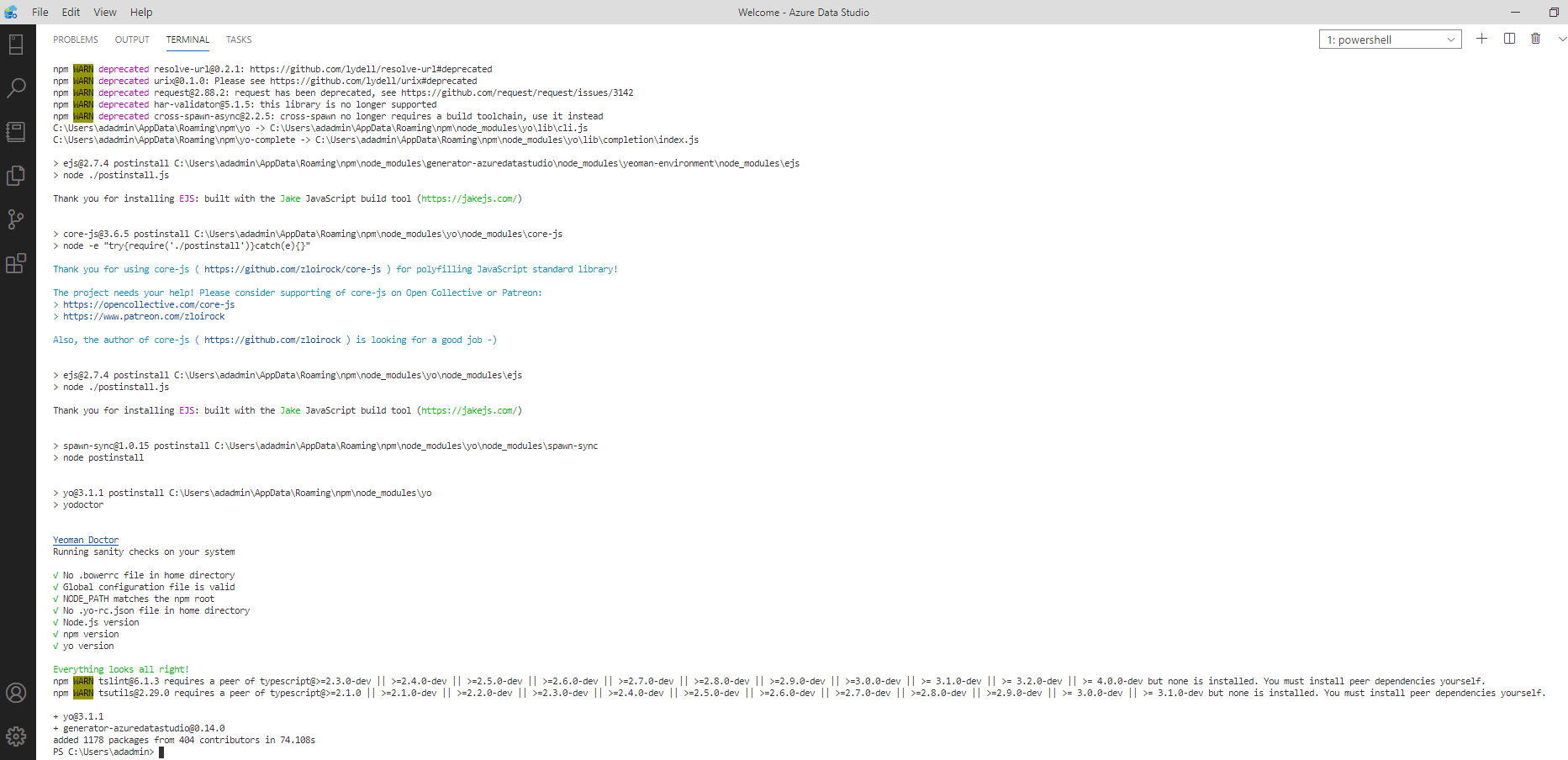
Task: Click the 'No .bowerrc file in home directory' check
Action: point(144,575)
